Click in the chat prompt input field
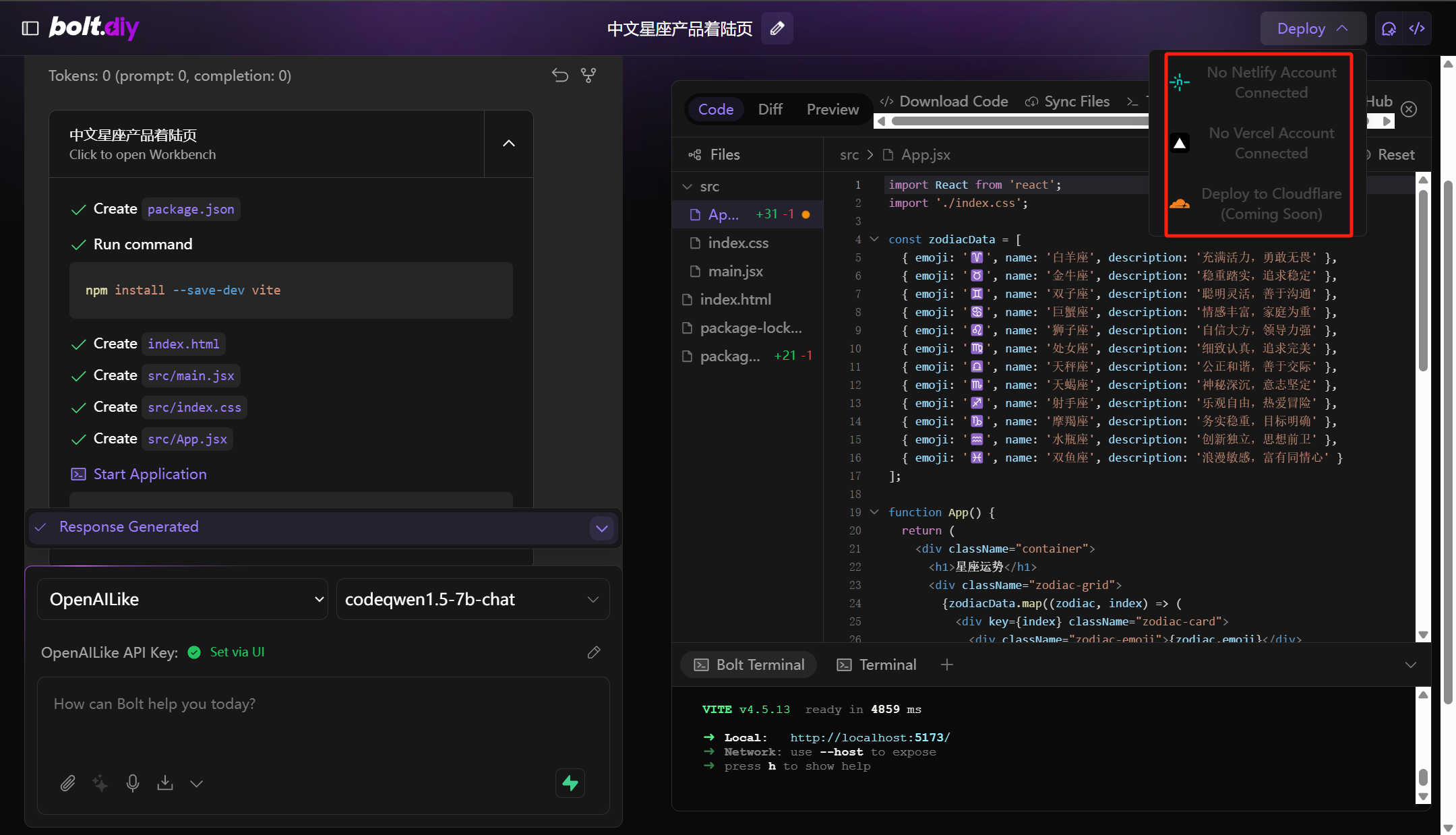Viewport: 1456px width, 835px height. click(x=324, y=721)
